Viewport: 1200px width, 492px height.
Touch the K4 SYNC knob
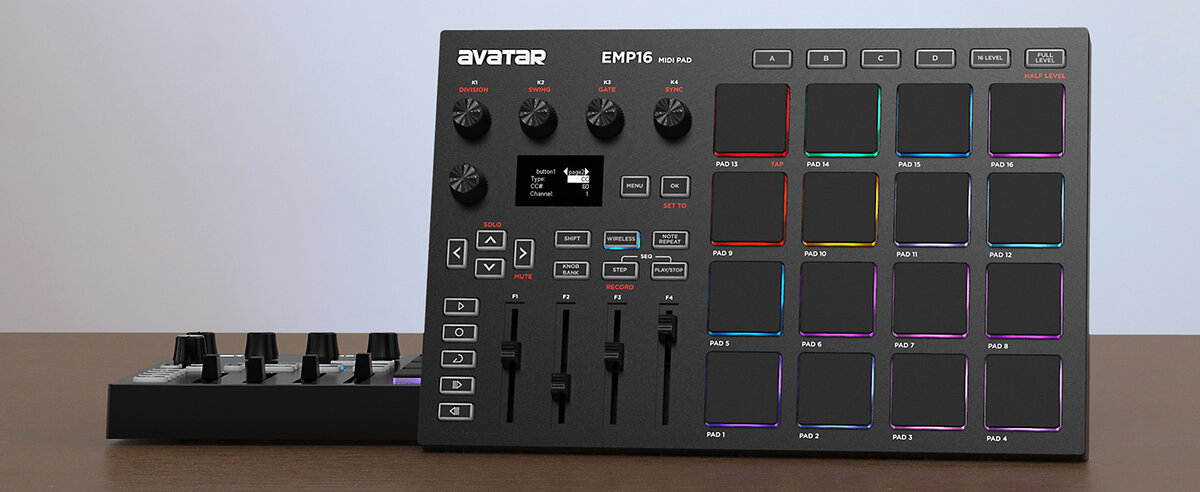[672, 119]
